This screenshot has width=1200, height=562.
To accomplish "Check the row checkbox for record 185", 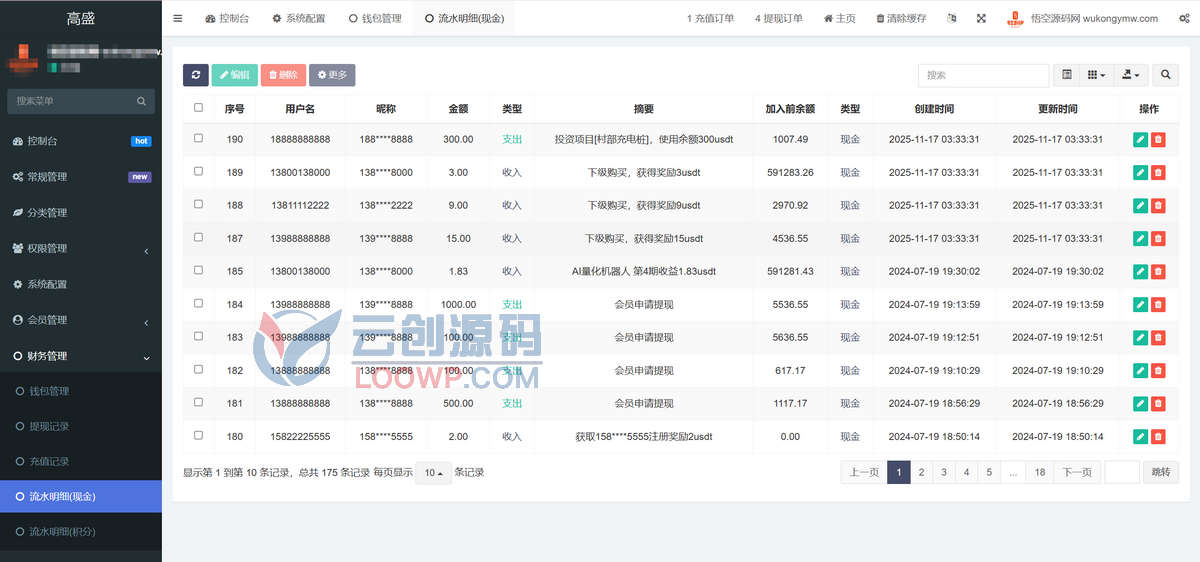I will click(198, 270).
